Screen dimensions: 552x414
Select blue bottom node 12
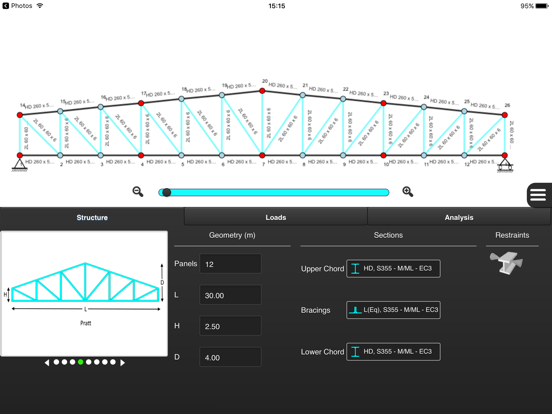point(464,155)
